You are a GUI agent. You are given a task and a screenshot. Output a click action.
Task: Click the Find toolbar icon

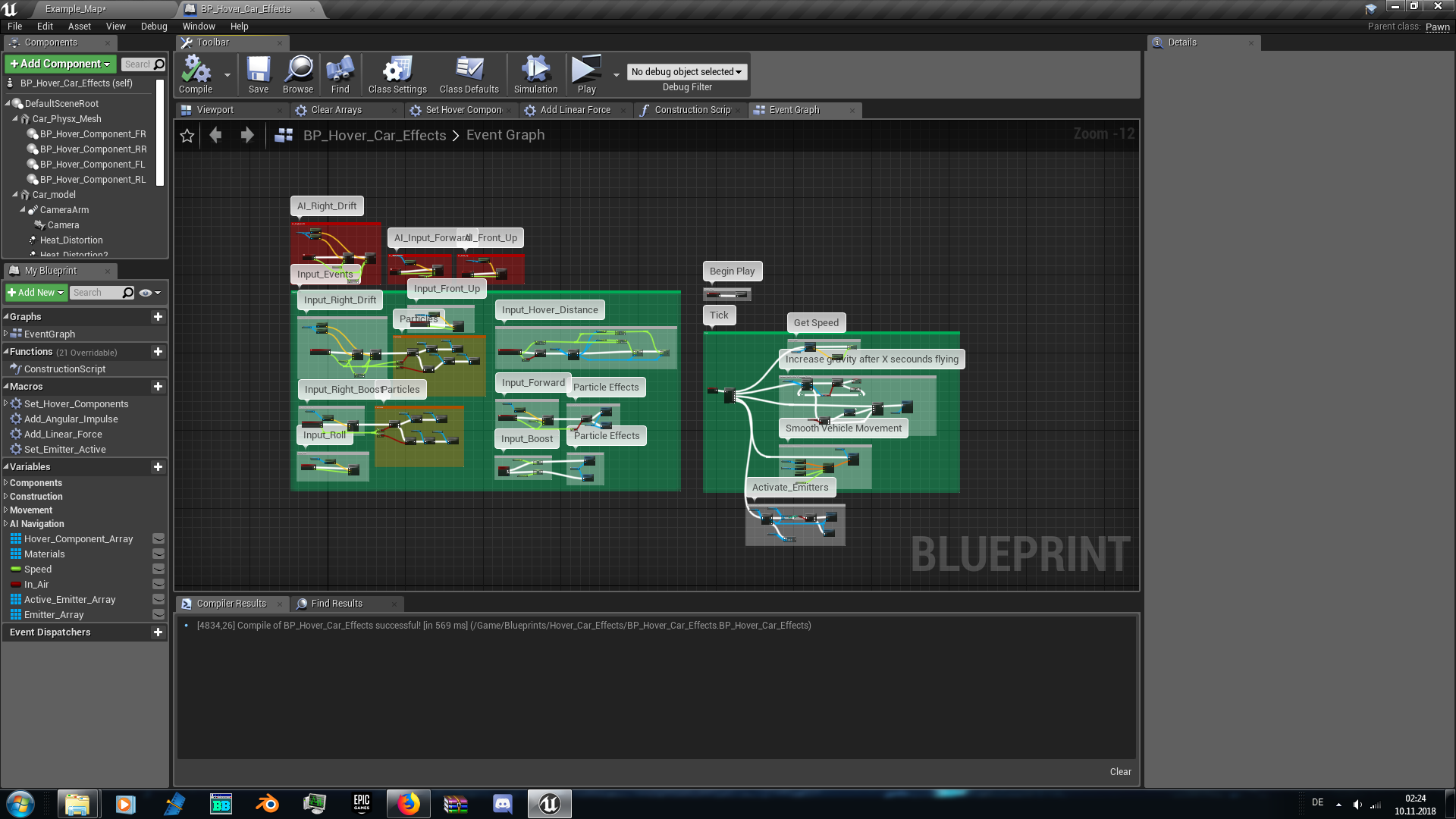(x=340, y=74)
